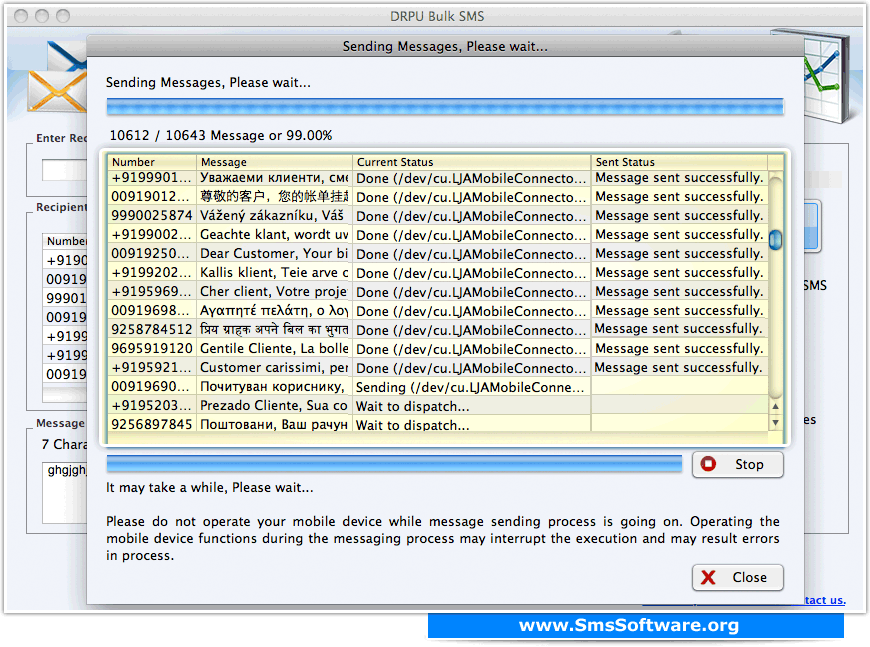Viewport: 870px width, 647px height.
Task: Click the Enter Recipient field in main window
Action: [64, 170]
